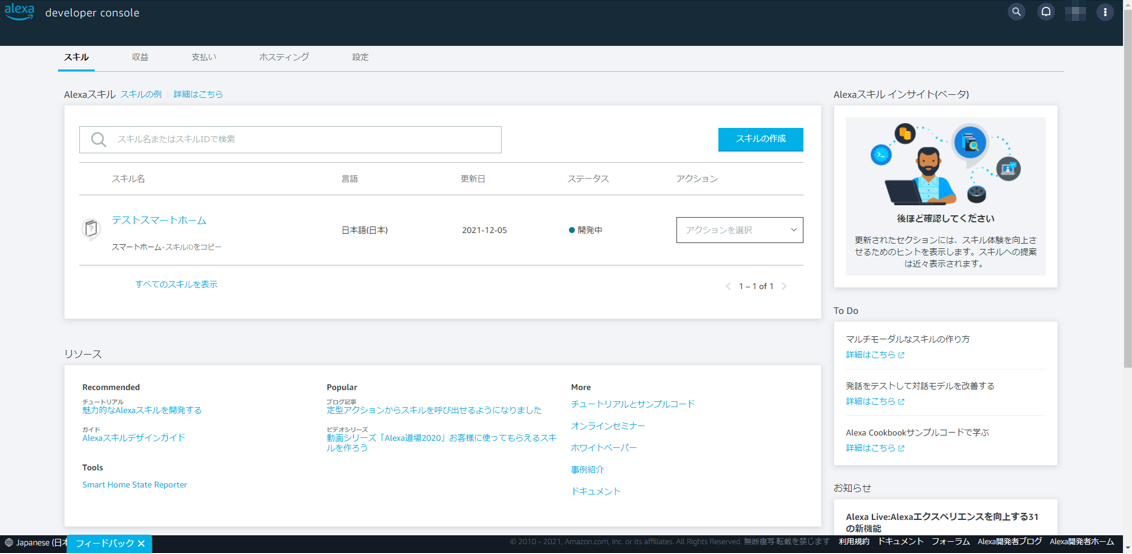Image resolution: width=1132 pixels, height=554 pixels.
Task: Open the vertical three-dot header menu
Action: (x=1105, y=12)
